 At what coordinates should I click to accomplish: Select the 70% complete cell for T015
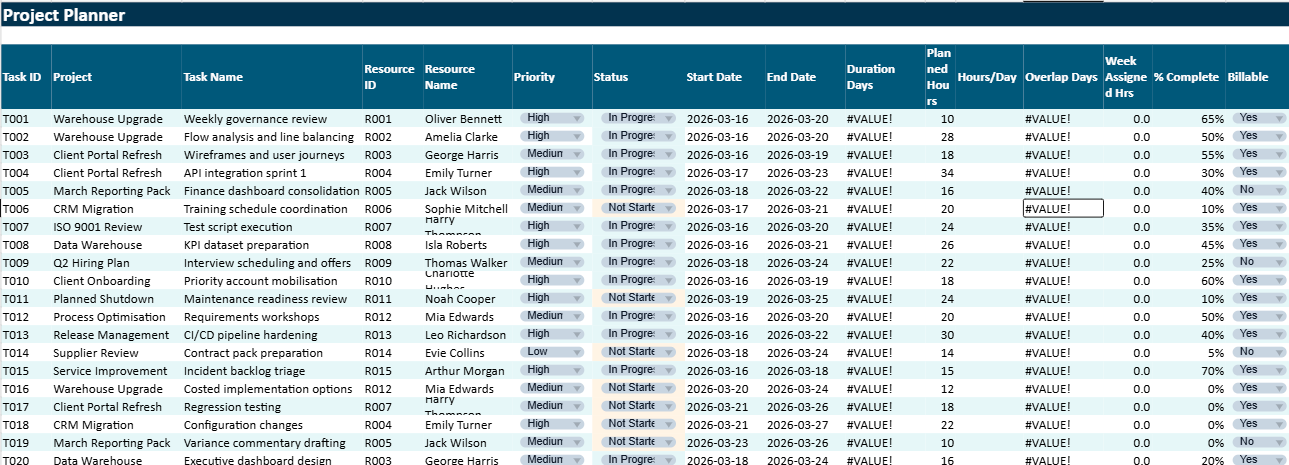pos(1186,371)
